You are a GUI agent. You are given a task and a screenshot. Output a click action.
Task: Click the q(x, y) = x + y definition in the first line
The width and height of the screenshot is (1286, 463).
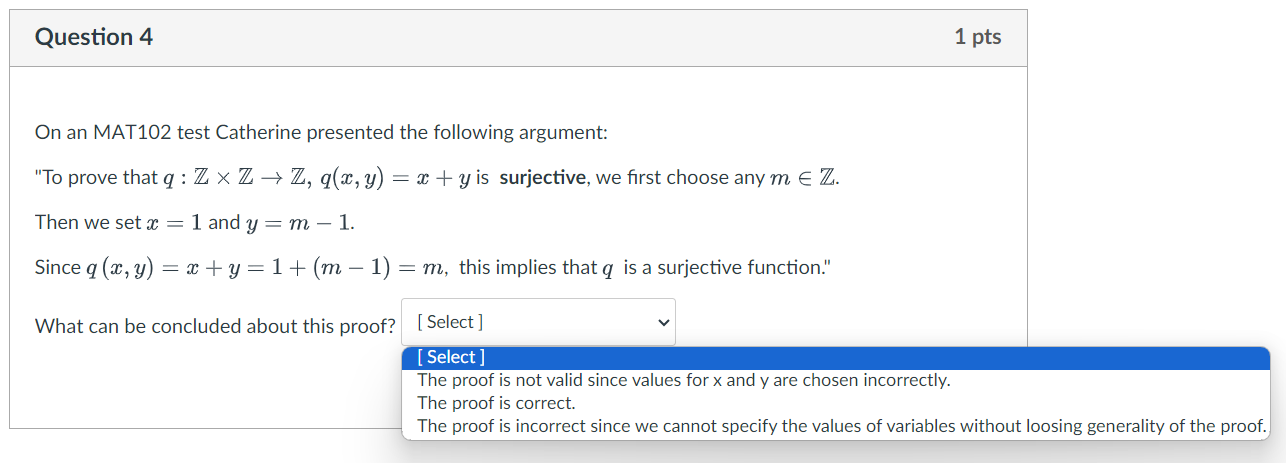coord(391,178)
